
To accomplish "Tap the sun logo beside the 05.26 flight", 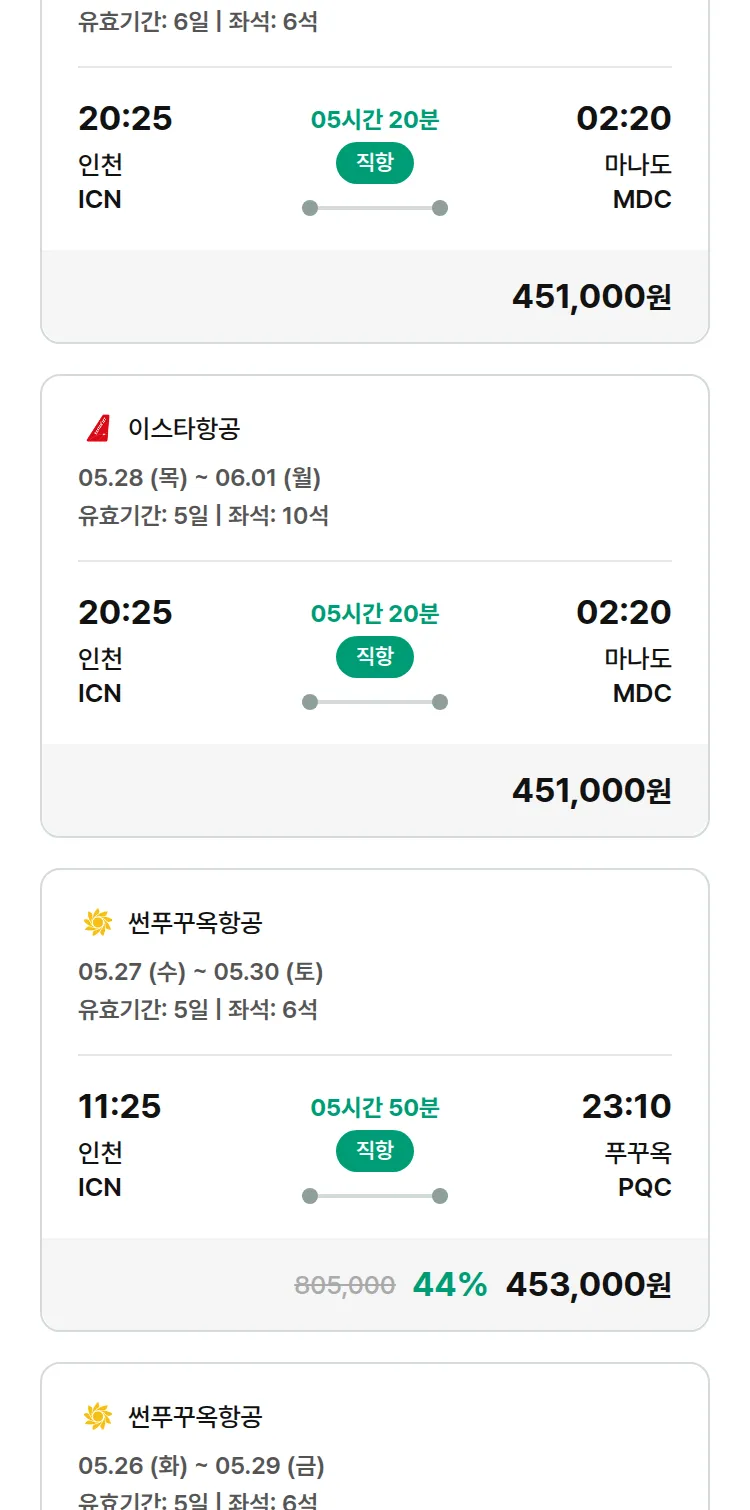I will pyautogui.click(x=97, y=1417).
